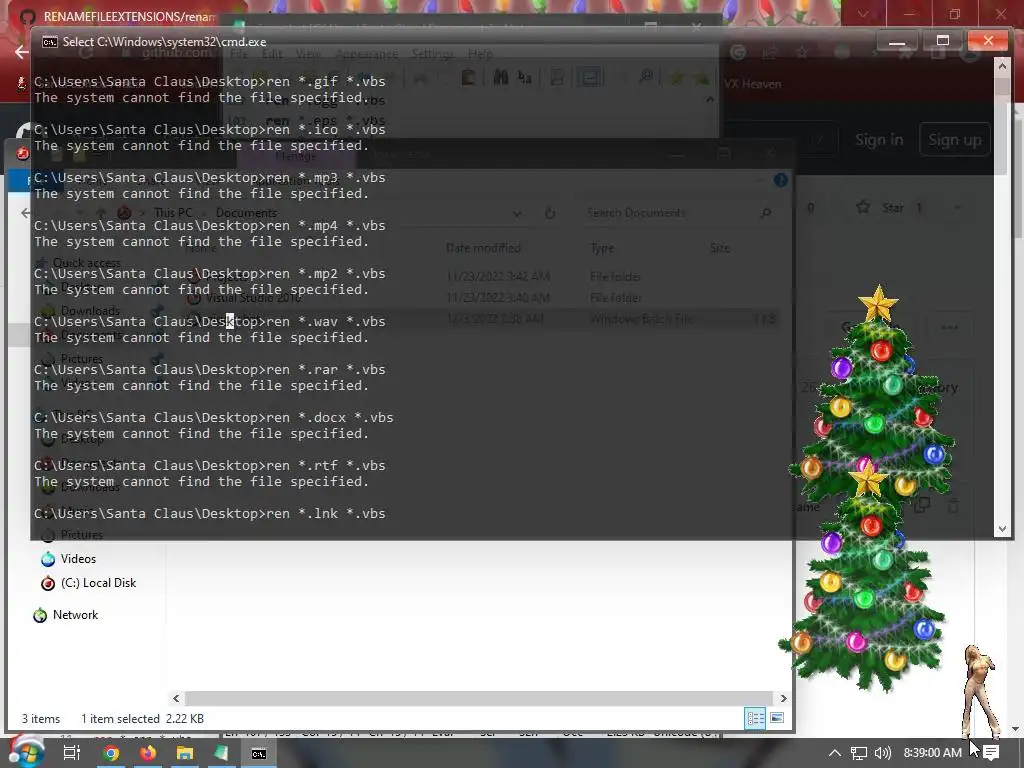Click 'ren *.mp2 *.vbs' command line
1024x768 pixels.
[326, 274]
